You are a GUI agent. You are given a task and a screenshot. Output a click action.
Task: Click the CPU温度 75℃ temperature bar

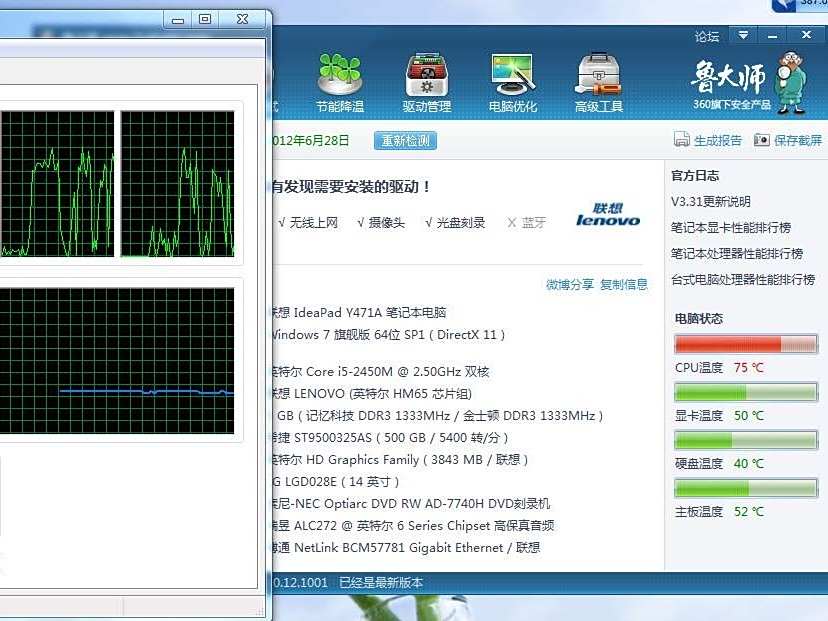(x=745, y=344)
